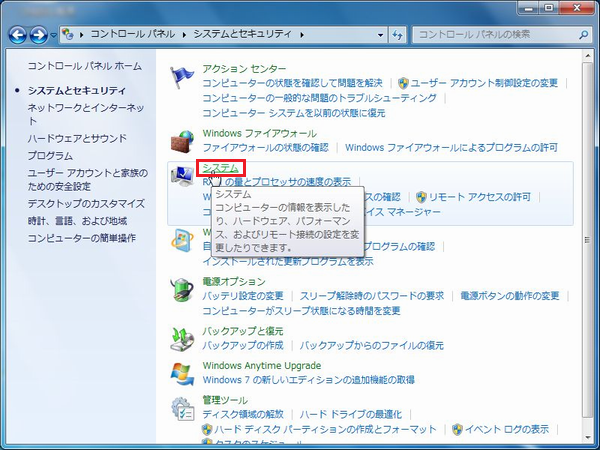Image resolution: width=600 pixels, height=450 pixels.
Task: Click コンピューターがスリープ状態になる時間を変更 link
Action: [301, 311]
